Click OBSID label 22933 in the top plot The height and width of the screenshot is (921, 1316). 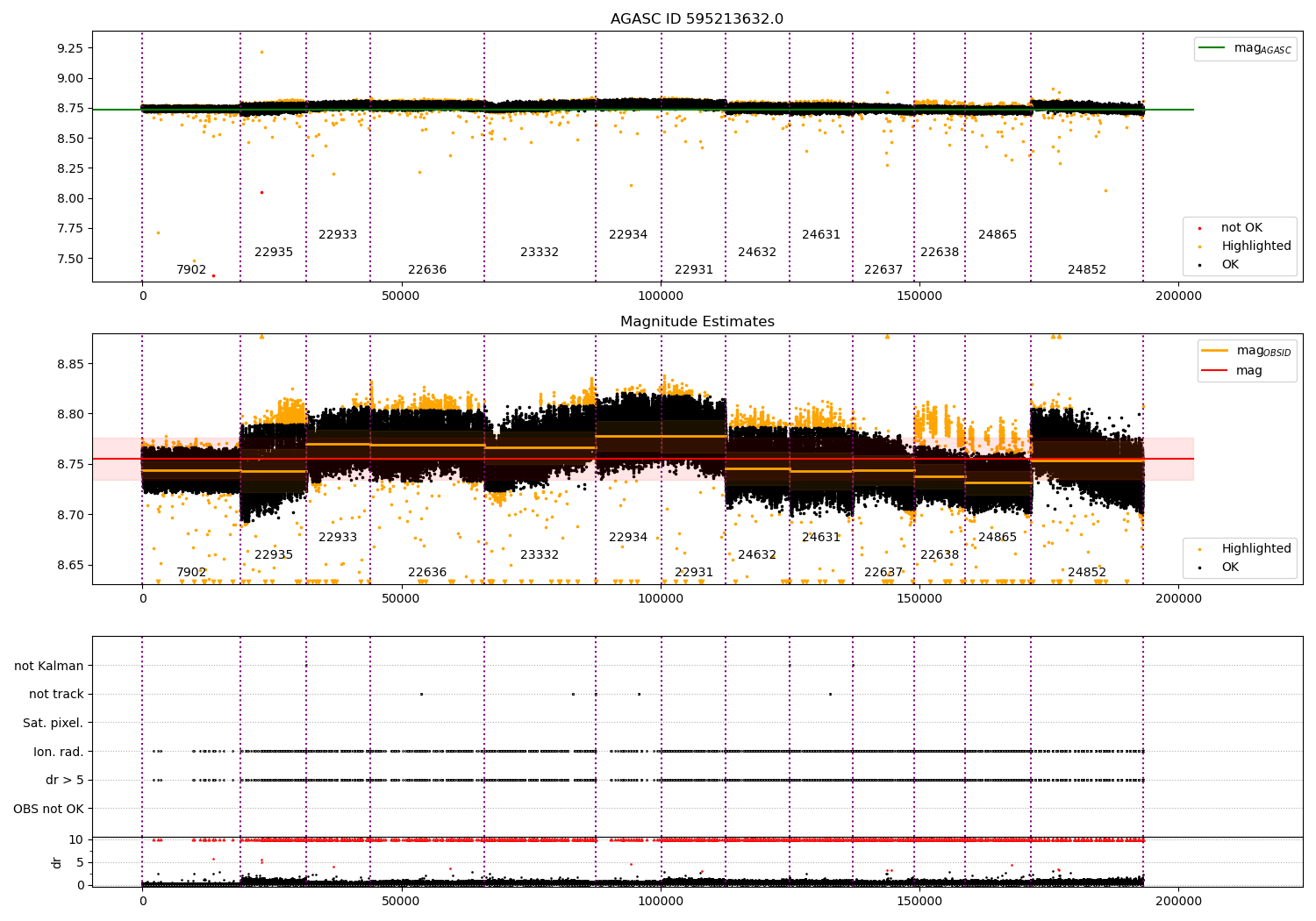pyautogui.click(x=338, y=235)
